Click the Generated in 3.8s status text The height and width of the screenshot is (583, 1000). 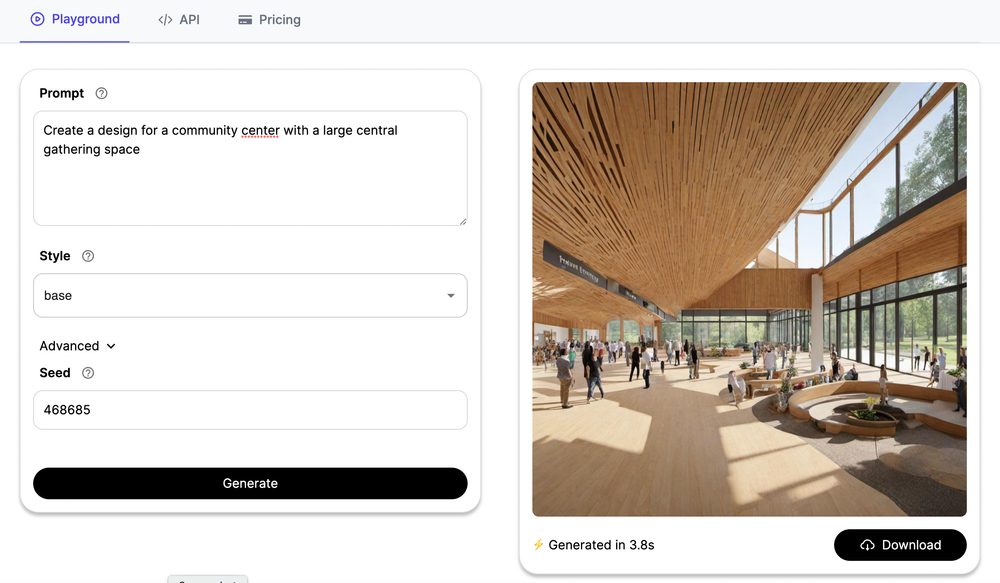tap(602, 545)
